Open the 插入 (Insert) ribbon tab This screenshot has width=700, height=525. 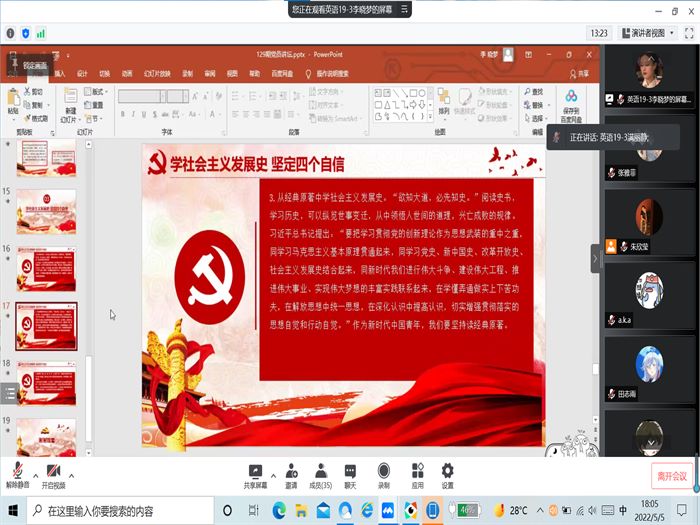[x=60, y=74]
